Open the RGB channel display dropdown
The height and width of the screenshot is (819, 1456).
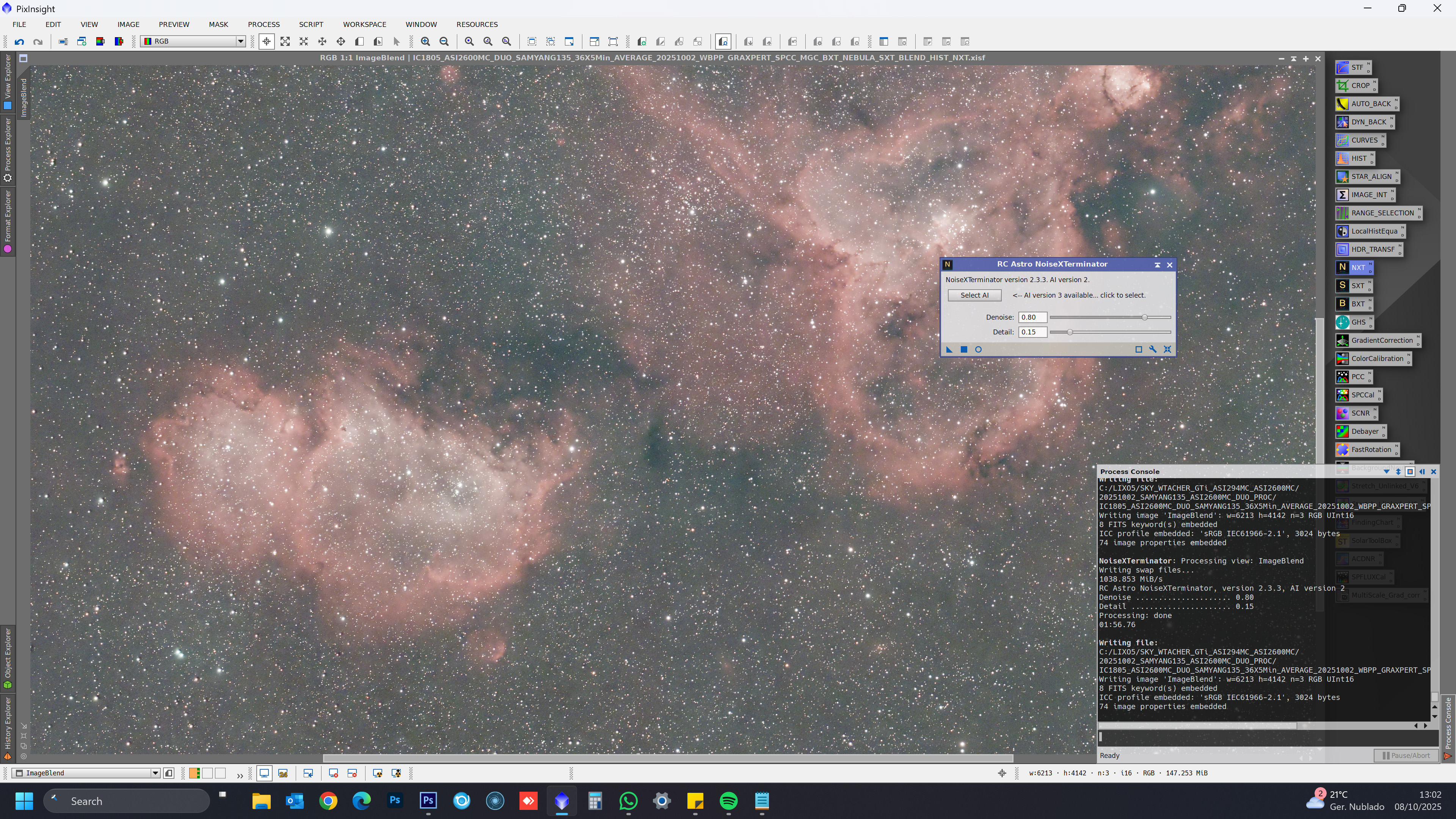240,41
